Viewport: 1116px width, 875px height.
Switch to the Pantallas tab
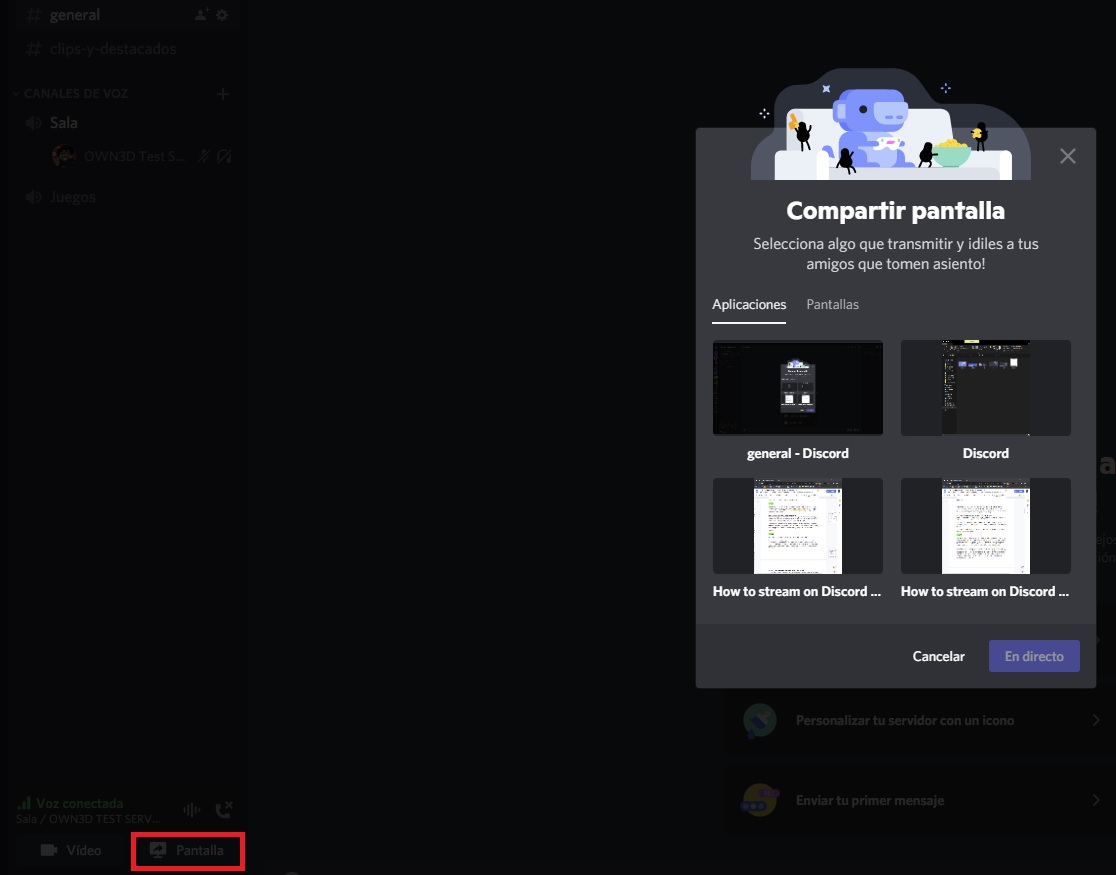click(832, 305)
